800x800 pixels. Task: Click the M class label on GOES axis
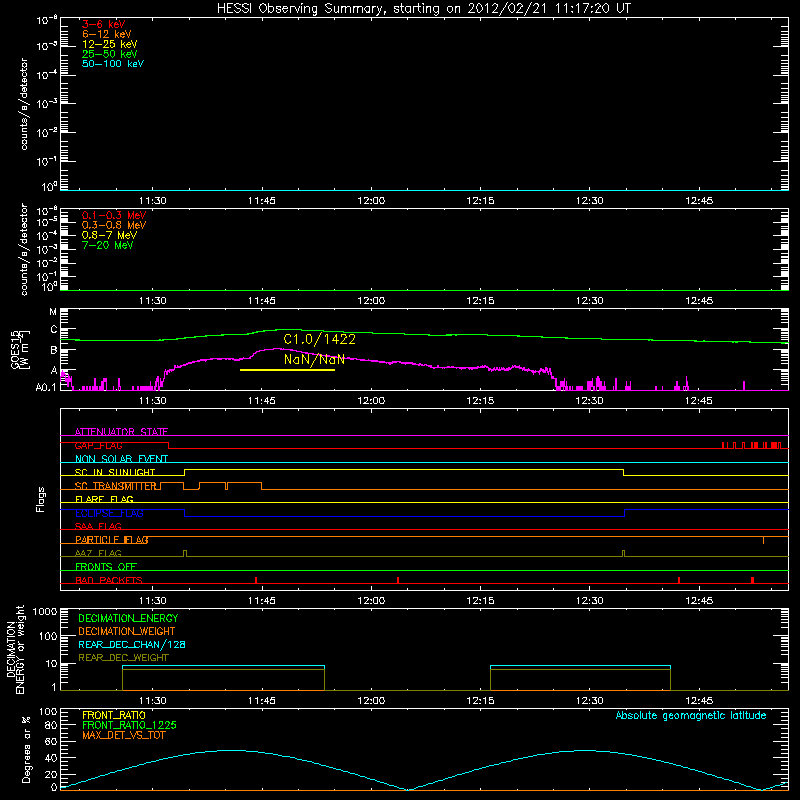coord(53,311)
